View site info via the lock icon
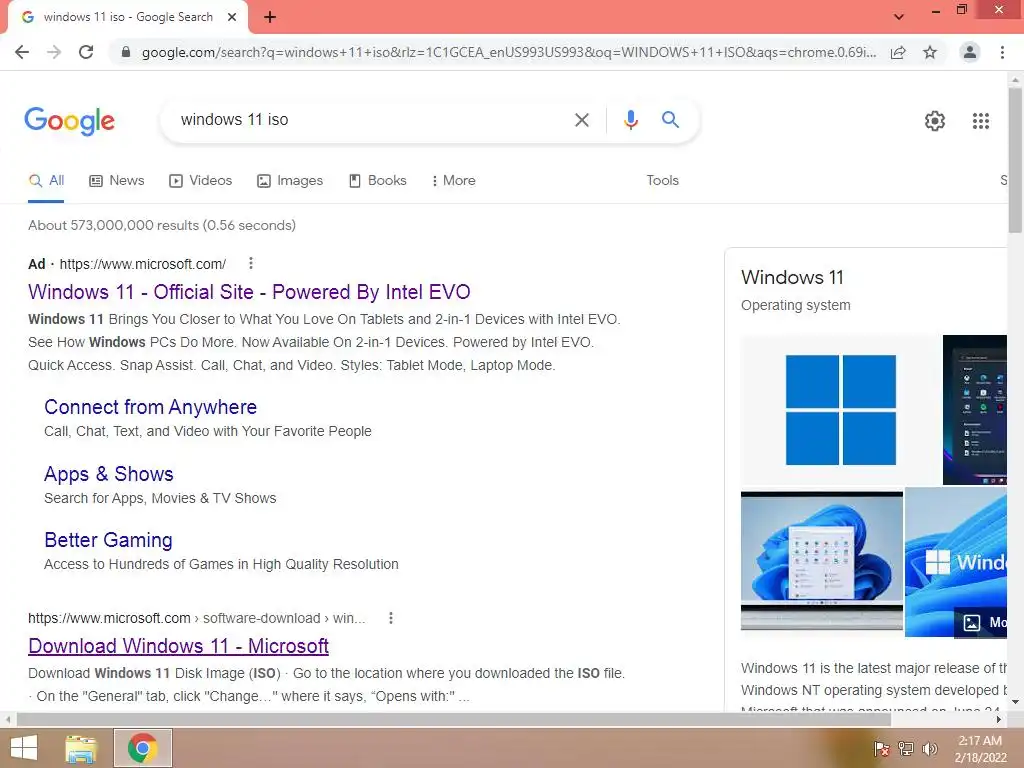This screenshot has height=768, width=1024. [126, 52]
